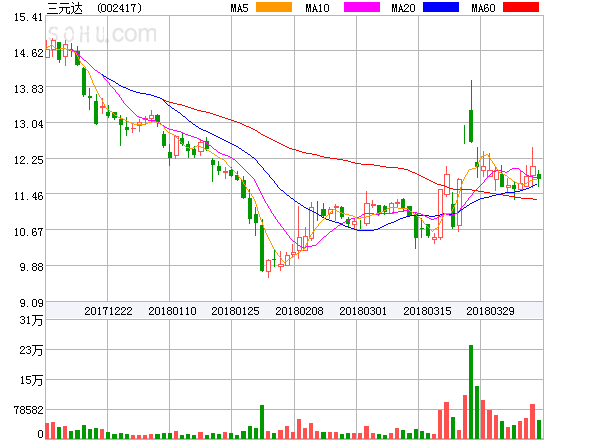Click the magenta MA10 legend swatch
The image size is (600, 440).
click(362, 7)
